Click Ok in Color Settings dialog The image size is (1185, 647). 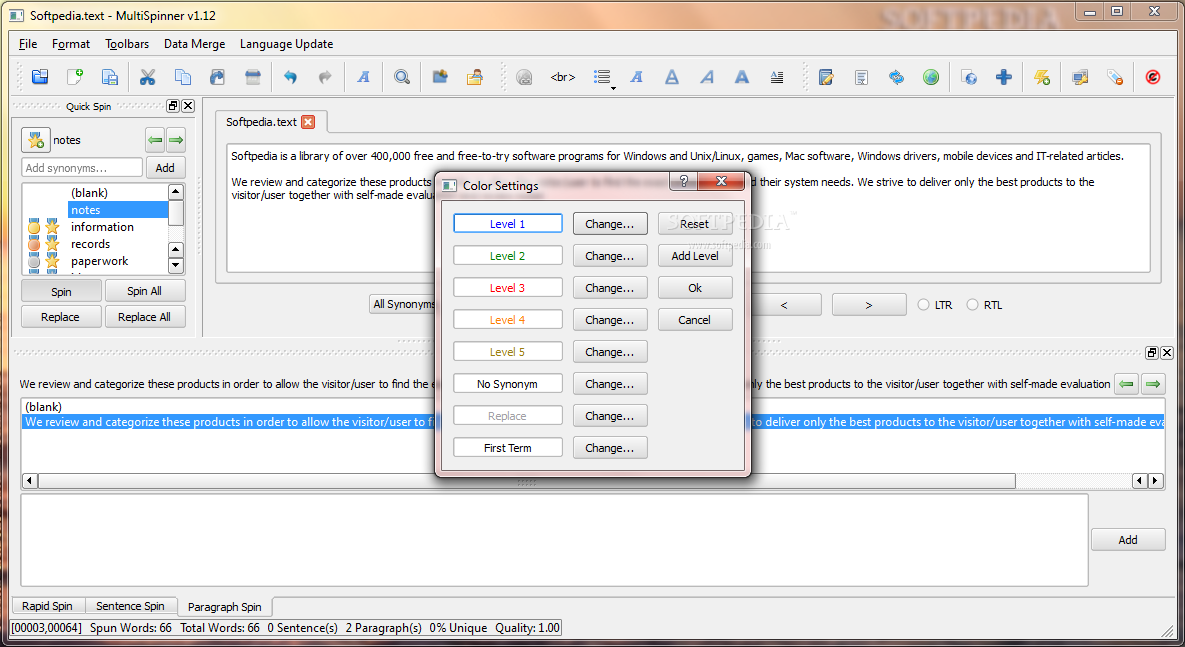click(x=695, y=288)
